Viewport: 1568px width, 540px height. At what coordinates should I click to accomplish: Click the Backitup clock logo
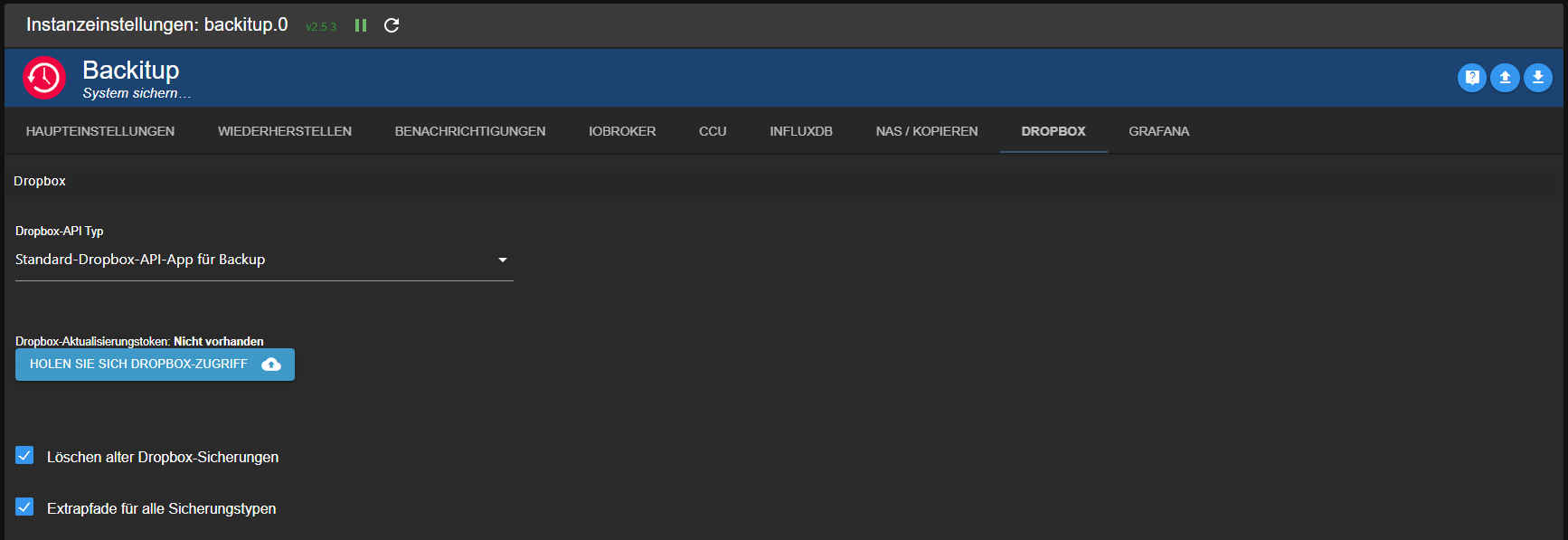pyautogui.click(x=44, y=78)
